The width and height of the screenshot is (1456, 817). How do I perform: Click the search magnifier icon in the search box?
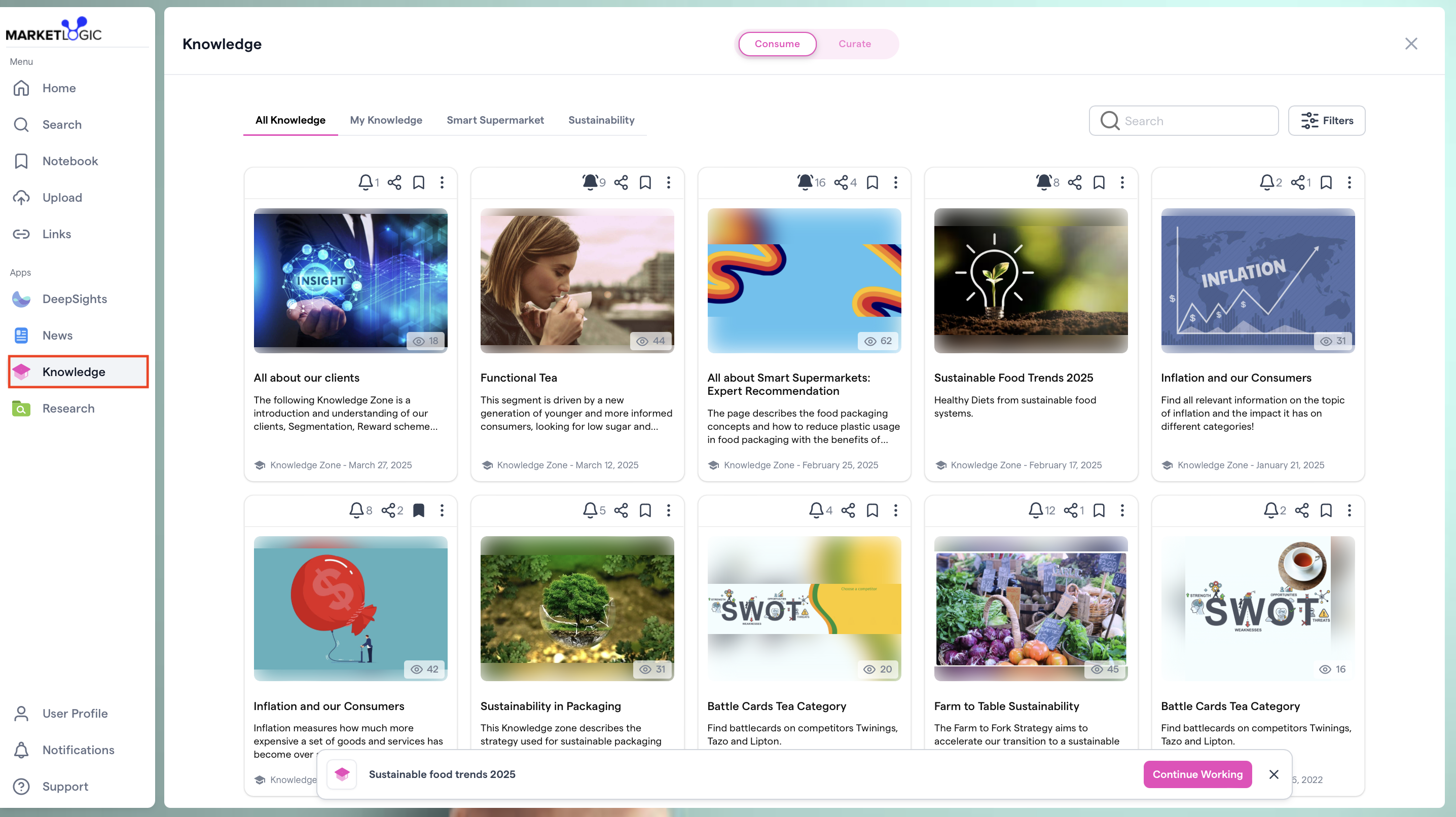(x=1110, y=120)
